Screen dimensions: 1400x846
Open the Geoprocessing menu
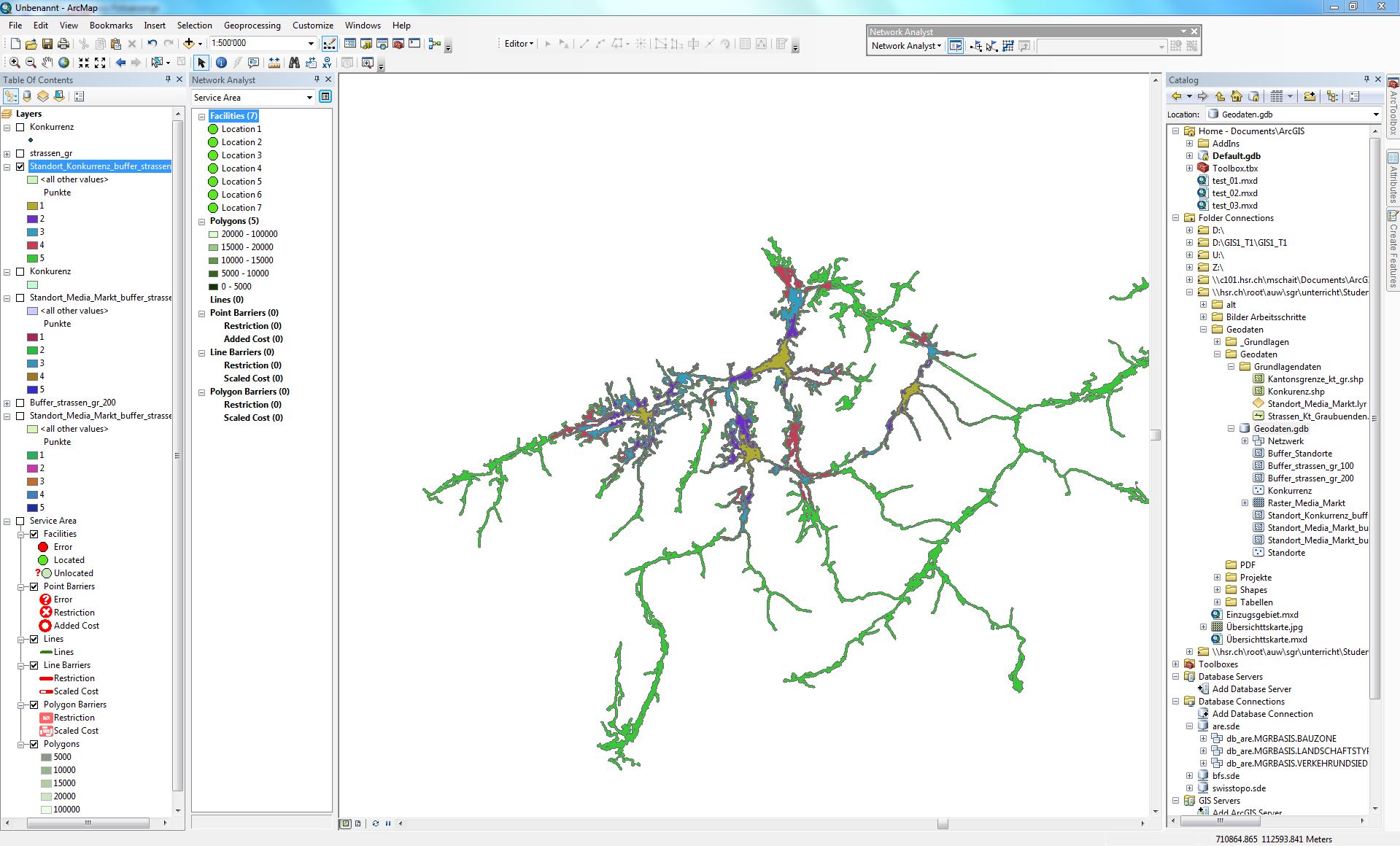point(252,26)
